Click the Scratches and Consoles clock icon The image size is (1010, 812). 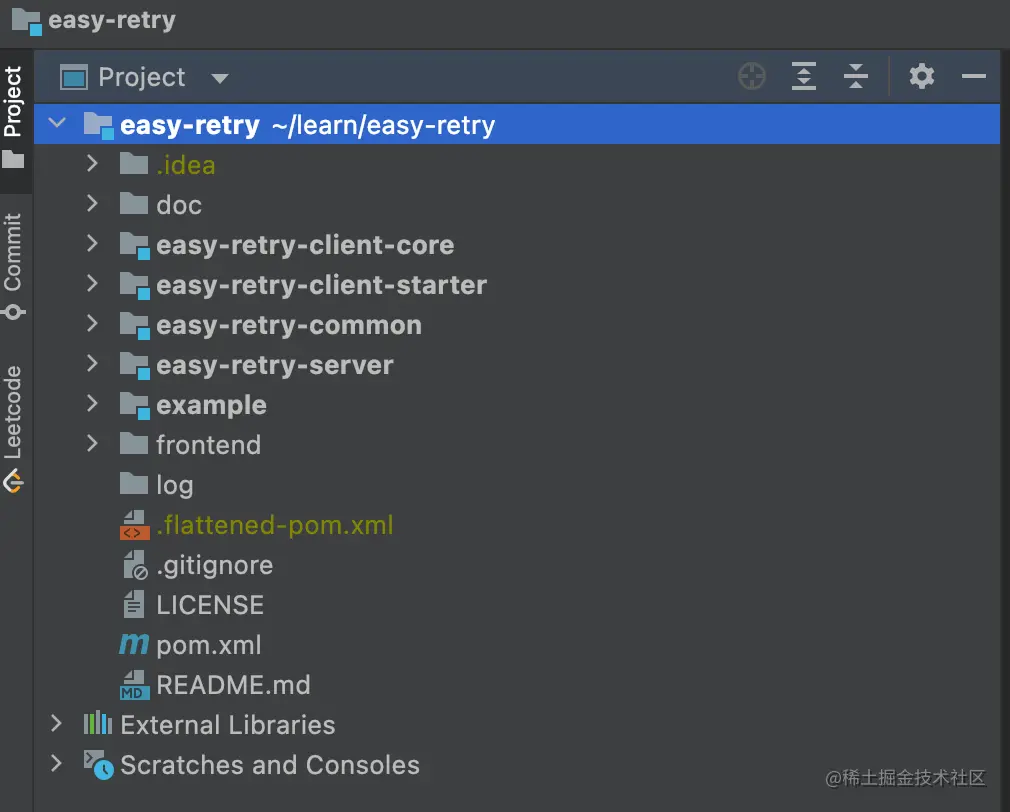pyautogui.click(x=99, y=764)
